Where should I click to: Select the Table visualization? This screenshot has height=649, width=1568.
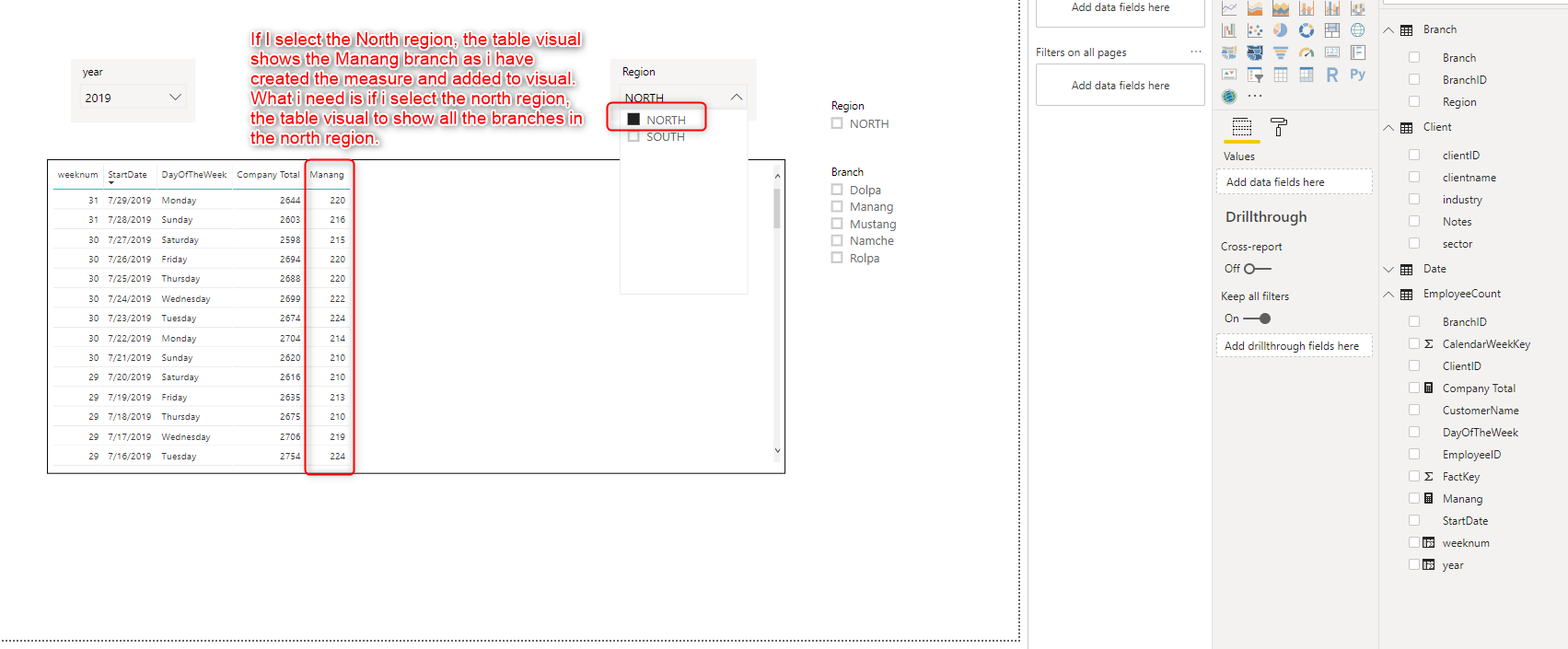coord(1281,75)
